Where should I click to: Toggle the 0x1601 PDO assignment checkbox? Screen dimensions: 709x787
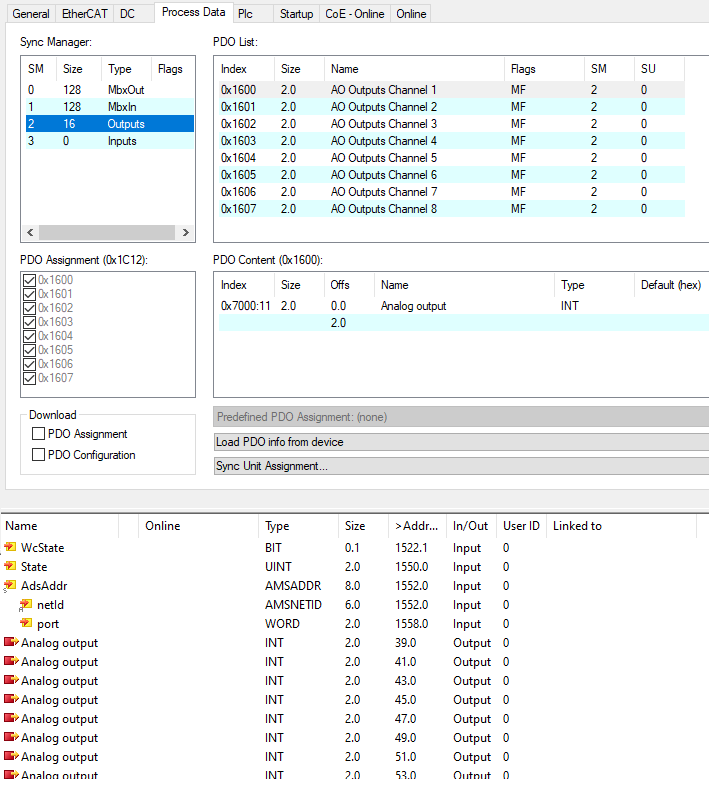tap(30, 294)
